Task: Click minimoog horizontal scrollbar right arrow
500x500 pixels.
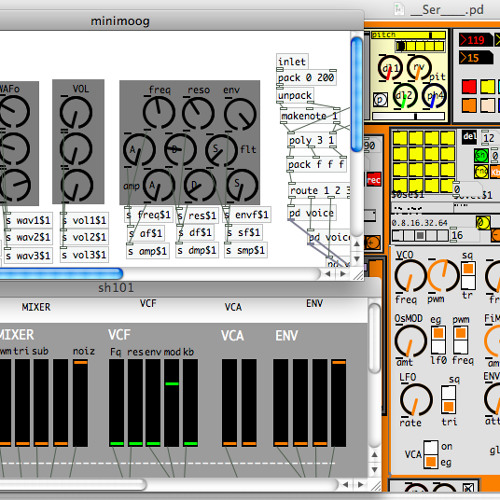Action: (343, 274)
